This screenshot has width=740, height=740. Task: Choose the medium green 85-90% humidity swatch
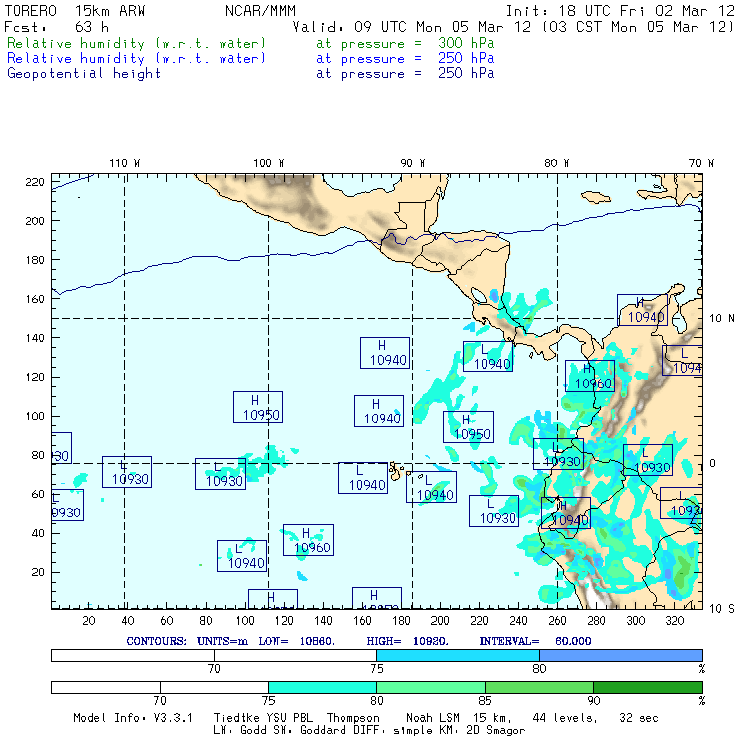point(538,687)
